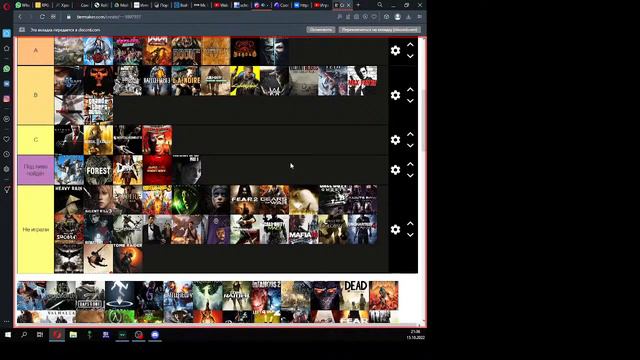
Task: Select the Heavy Rain thumbnail
Action: tap(69, 200)
